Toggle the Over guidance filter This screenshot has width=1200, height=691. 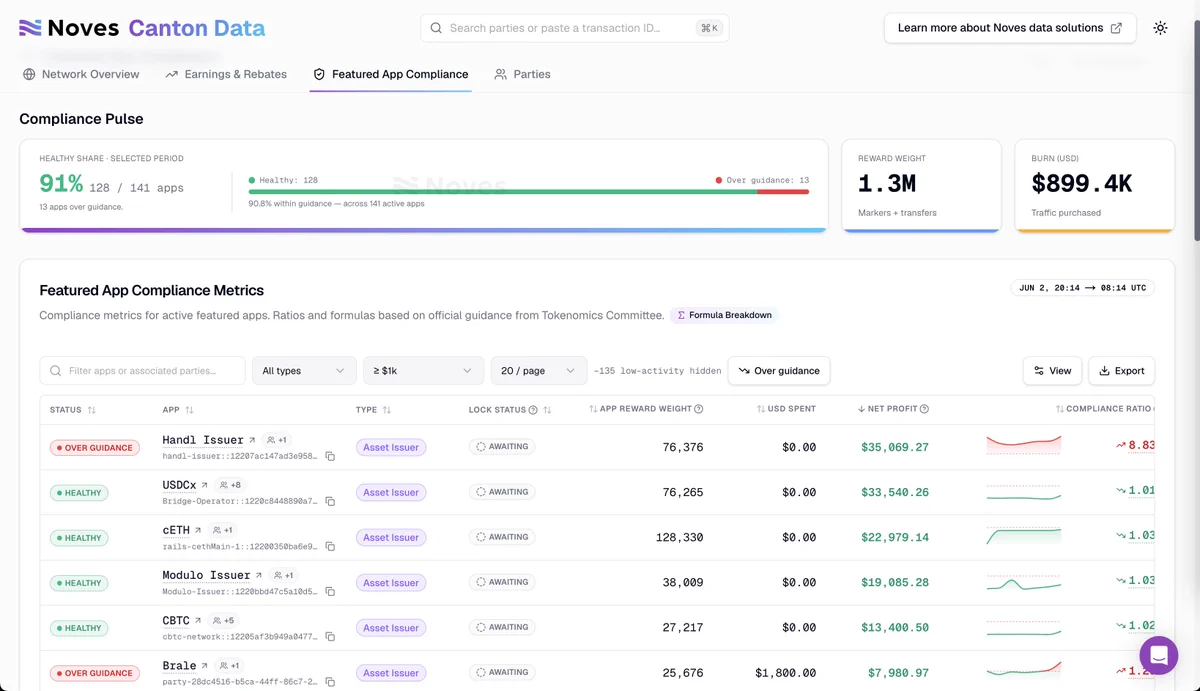[779, 371]
